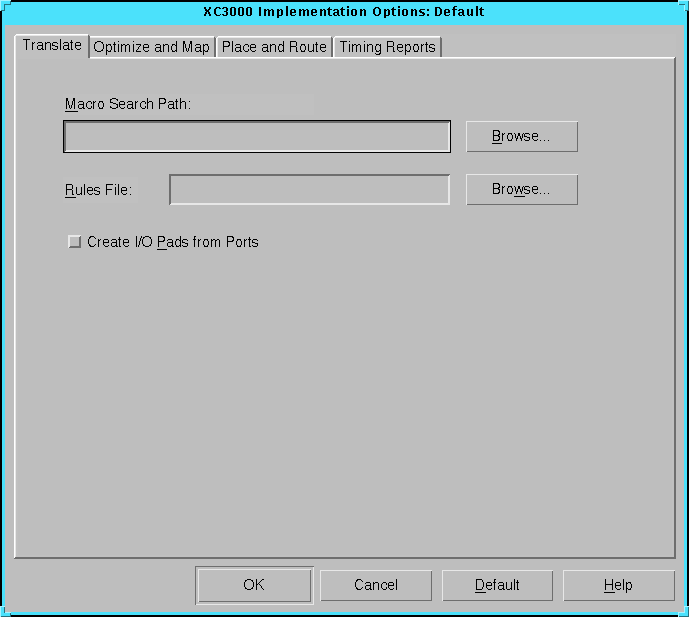Cancel the Implementation Options dialog

(376, 585)
